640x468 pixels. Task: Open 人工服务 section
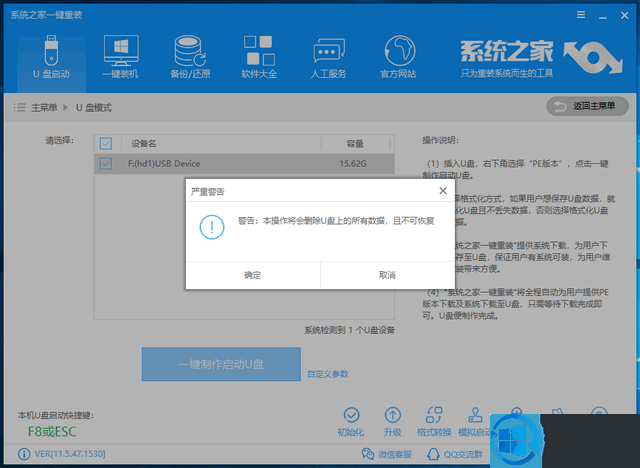click(329, 57)
